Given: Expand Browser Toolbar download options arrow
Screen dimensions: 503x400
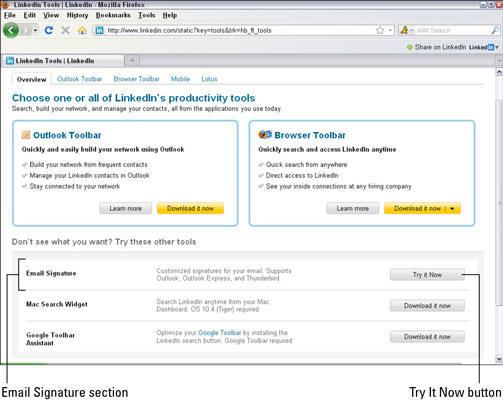Looking at the screenshot, I should pyautogui.click(x=452, y=209).
